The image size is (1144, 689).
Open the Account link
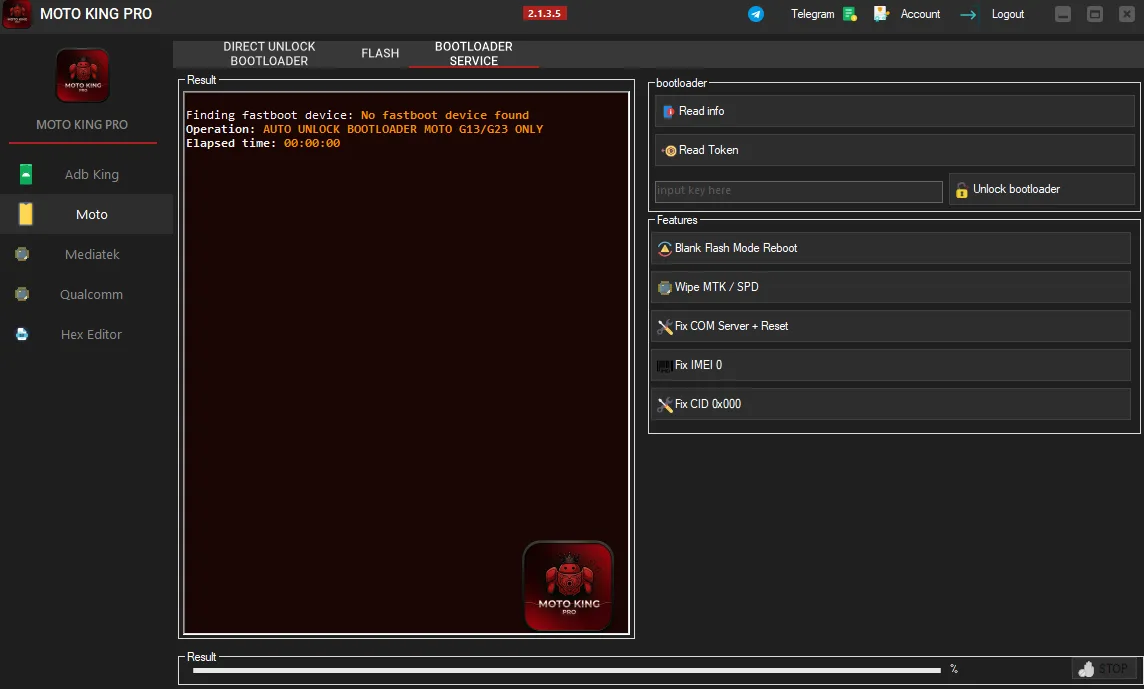[x=920, y=14]
